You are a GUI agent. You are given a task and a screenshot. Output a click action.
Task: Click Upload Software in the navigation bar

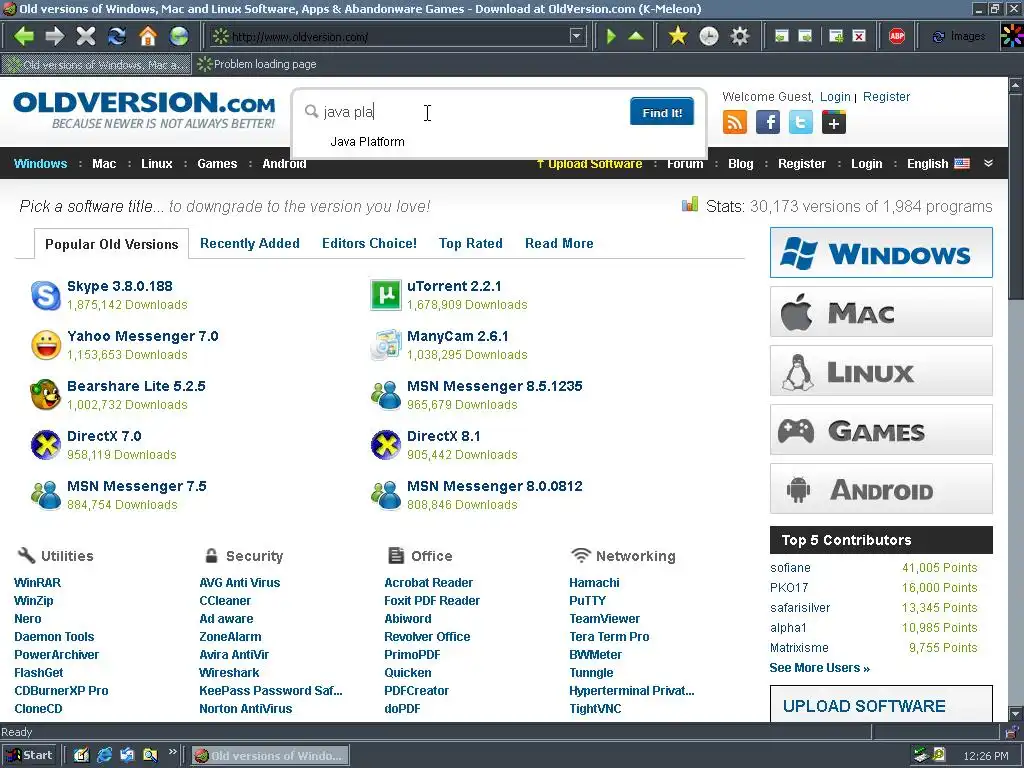tap(589, 164)
